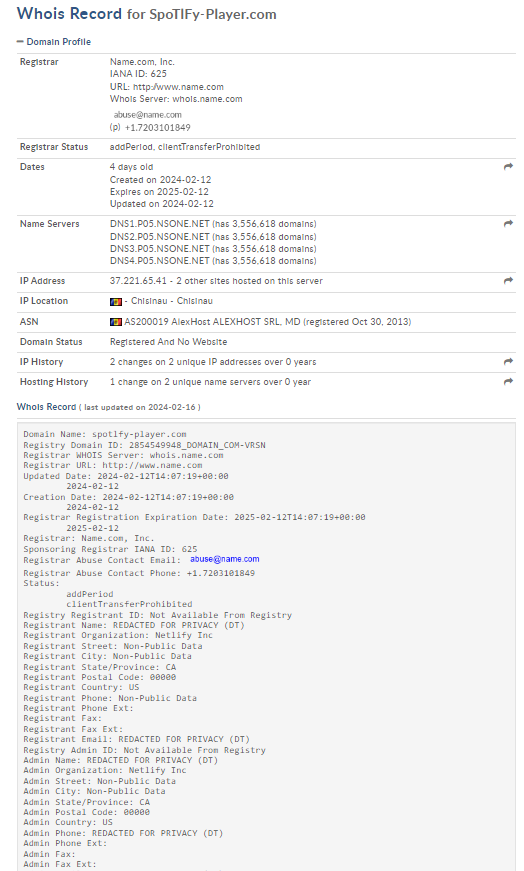Click Expires on 2025-02-12
Image resolution: width=524 pixels, height=871 pixels.
pos(159,192)
